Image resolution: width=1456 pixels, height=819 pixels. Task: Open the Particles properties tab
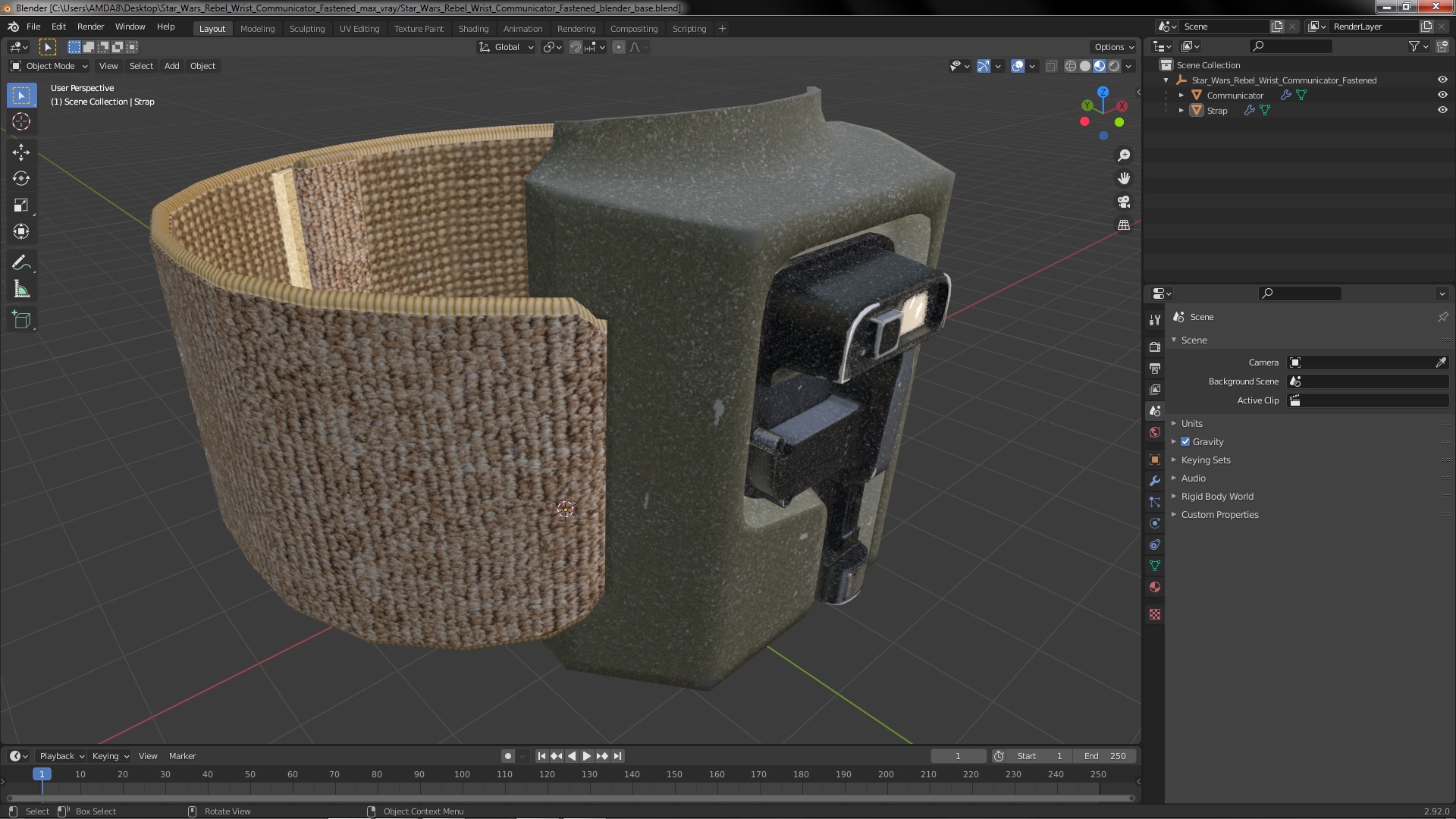[1155, 502]
